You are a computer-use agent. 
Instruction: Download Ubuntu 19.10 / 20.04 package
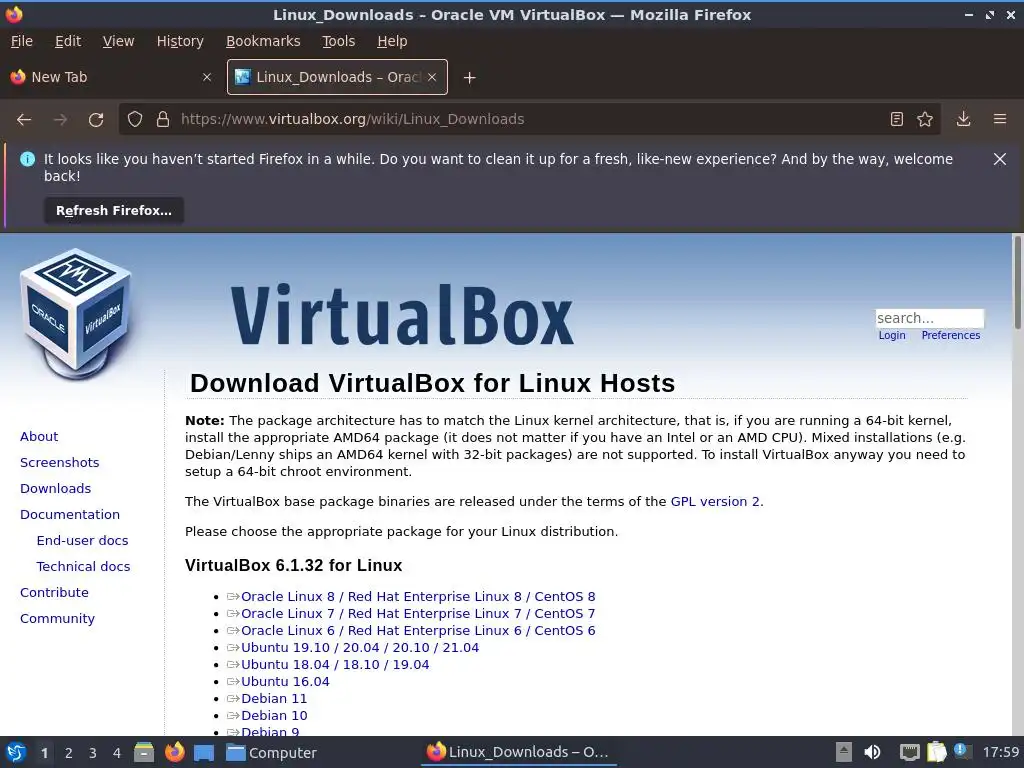(x=360, y=647)
